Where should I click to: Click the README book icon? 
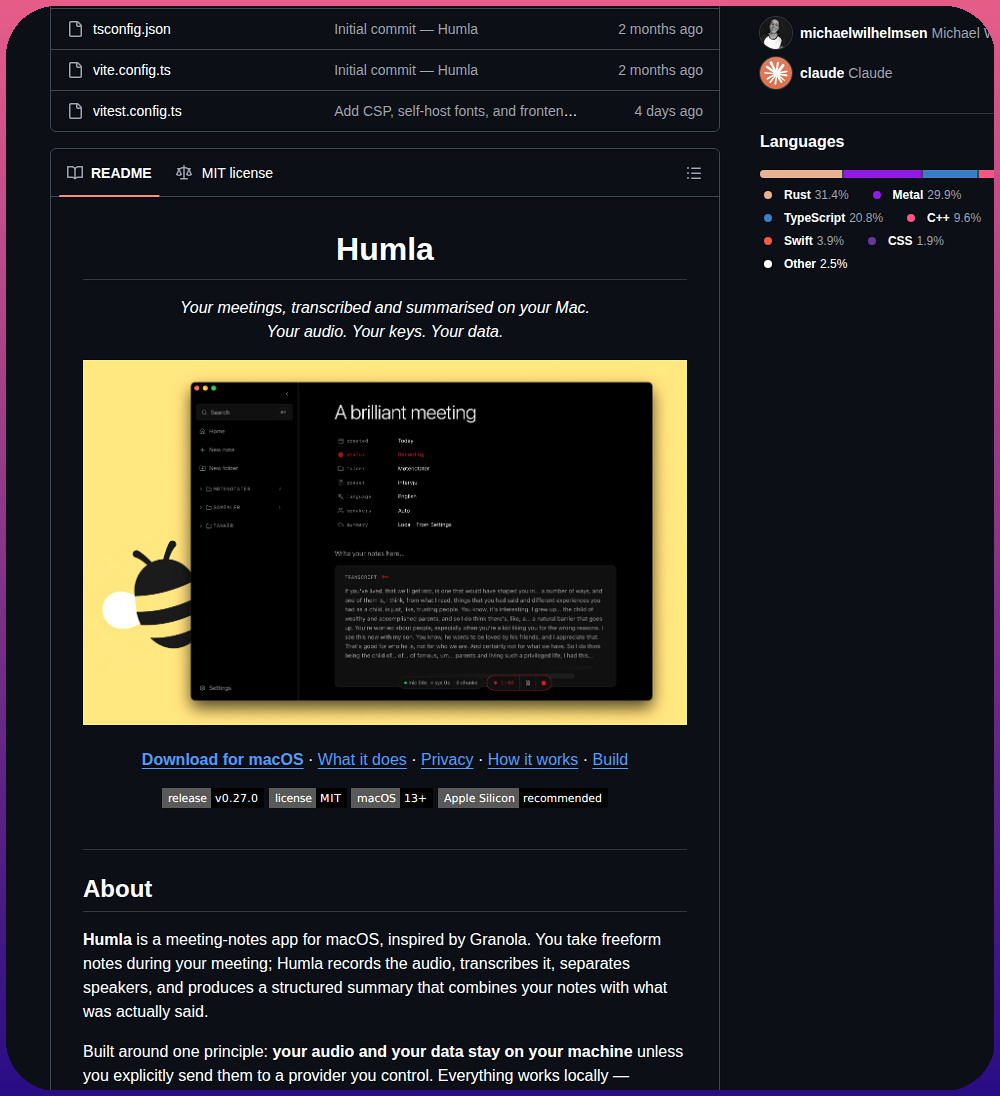75,173
